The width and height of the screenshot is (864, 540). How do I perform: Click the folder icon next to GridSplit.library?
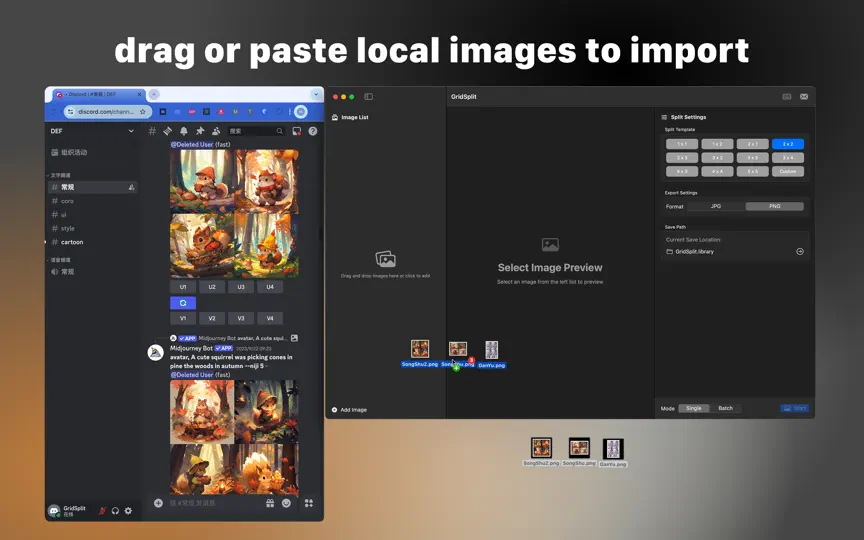[x=669, y=251]
